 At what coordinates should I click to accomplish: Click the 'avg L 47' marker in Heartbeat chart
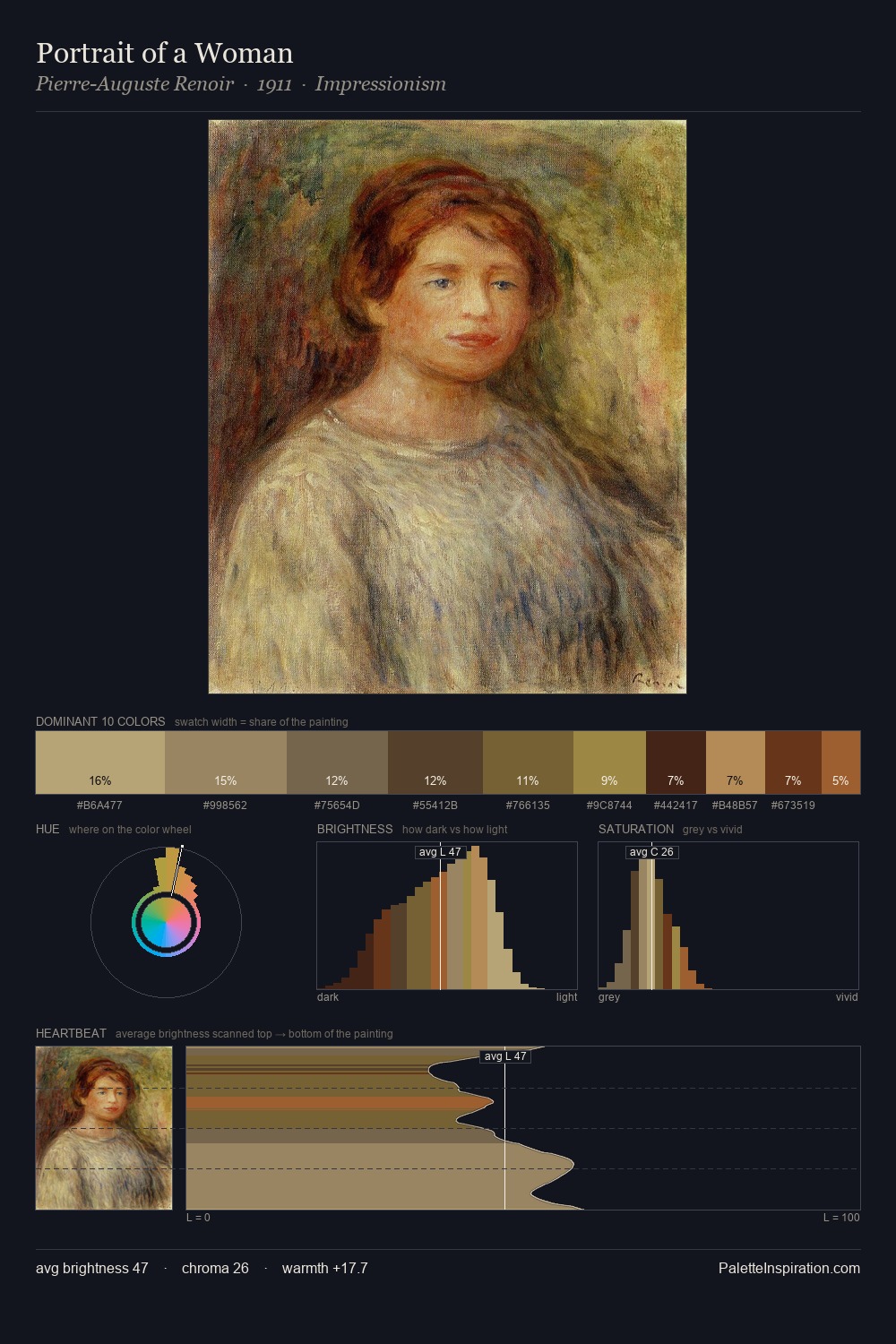(505, 1056)
